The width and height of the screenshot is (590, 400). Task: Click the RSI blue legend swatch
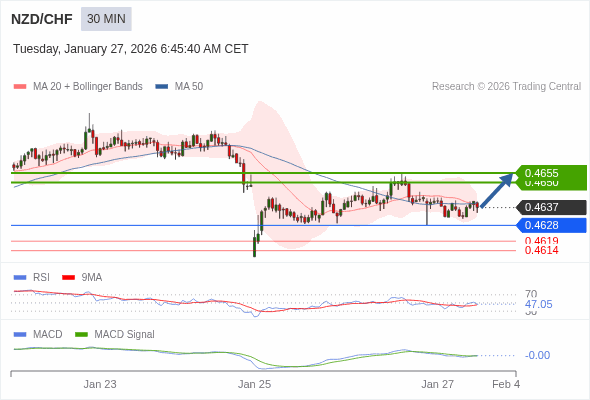click(20, 278)
